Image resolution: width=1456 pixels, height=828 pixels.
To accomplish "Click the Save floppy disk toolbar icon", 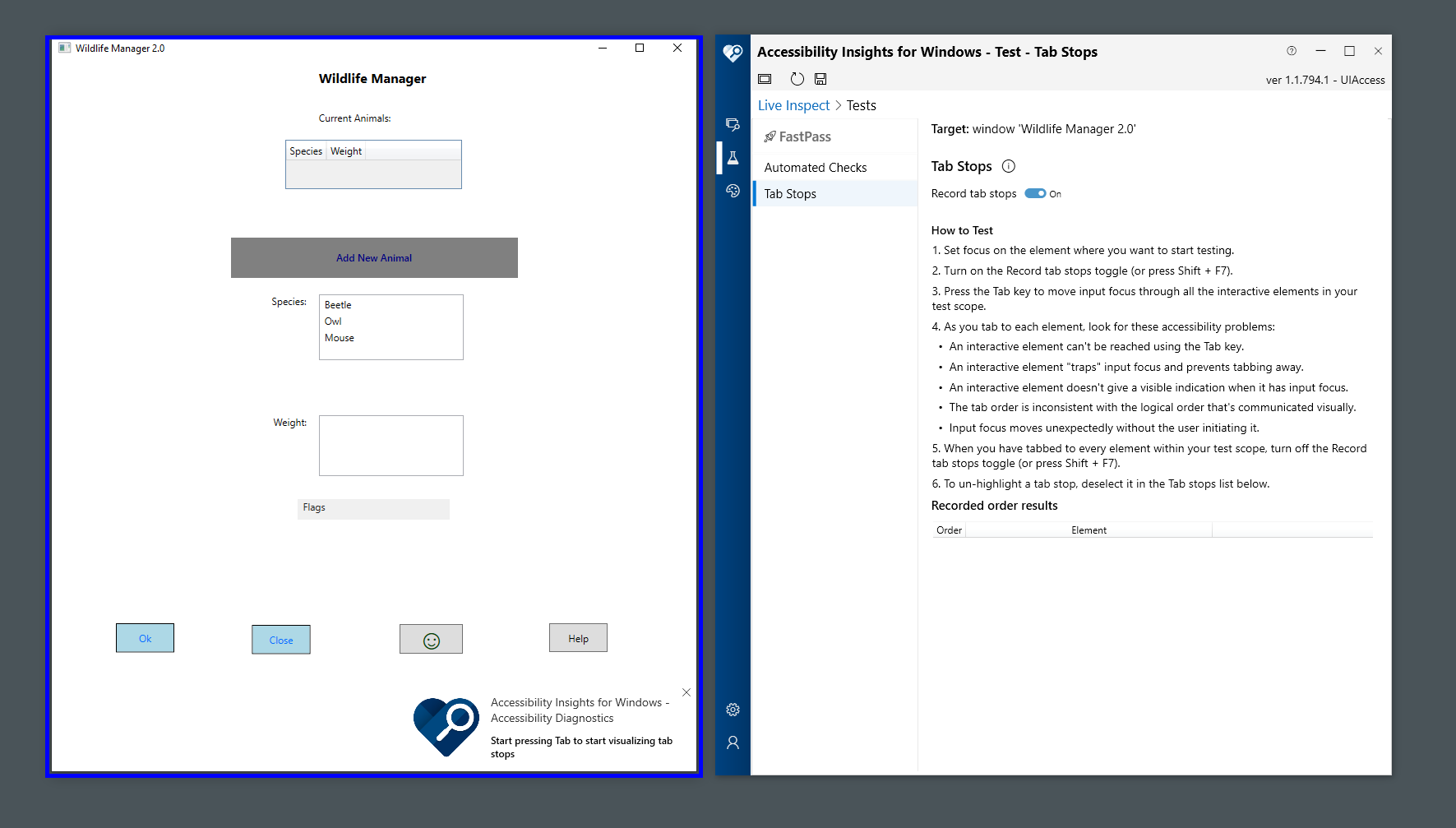I will pos(820,79).
